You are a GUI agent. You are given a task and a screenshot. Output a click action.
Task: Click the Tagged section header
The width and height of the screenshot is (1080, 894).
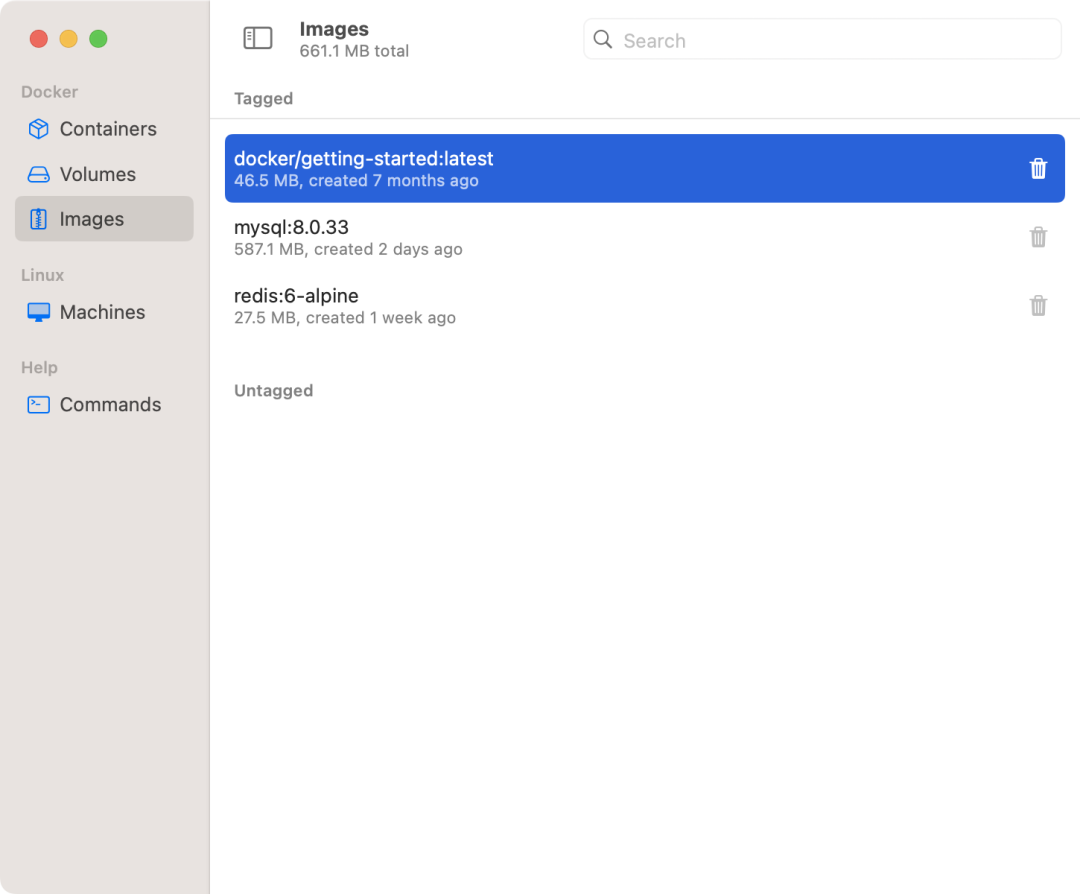point(263,98)
